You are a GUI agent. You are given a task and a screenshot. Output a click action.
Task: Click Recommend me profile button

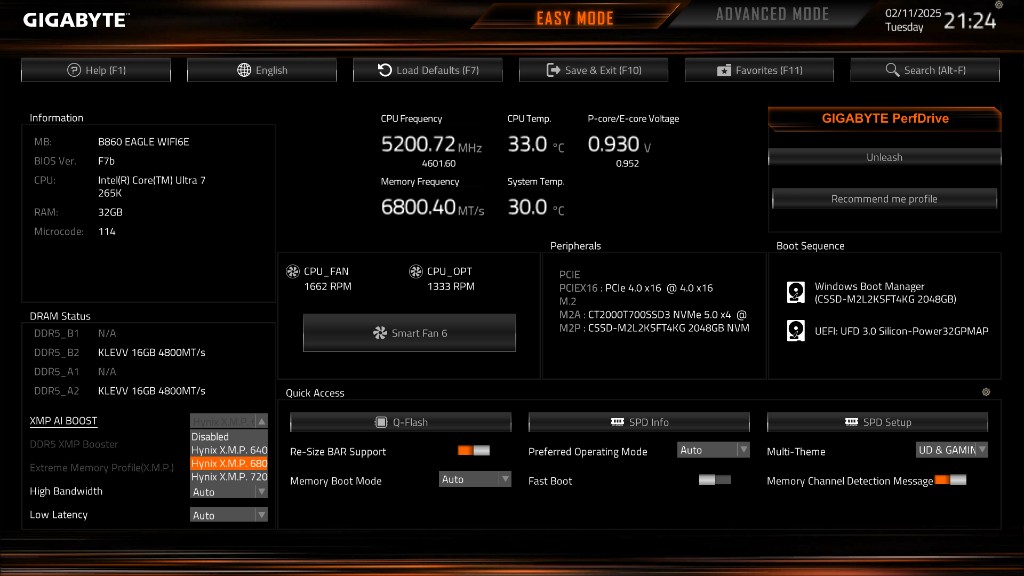coord(884,199)
